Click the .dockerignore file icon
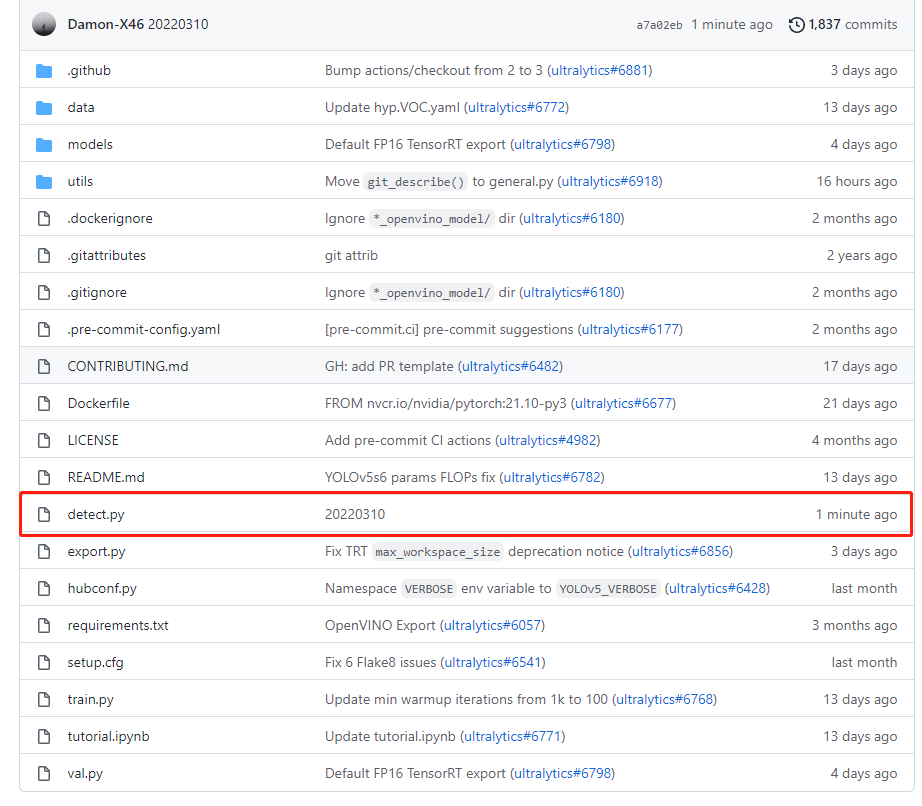The width and height of the screenshot is (922, 806). point(44,219)
